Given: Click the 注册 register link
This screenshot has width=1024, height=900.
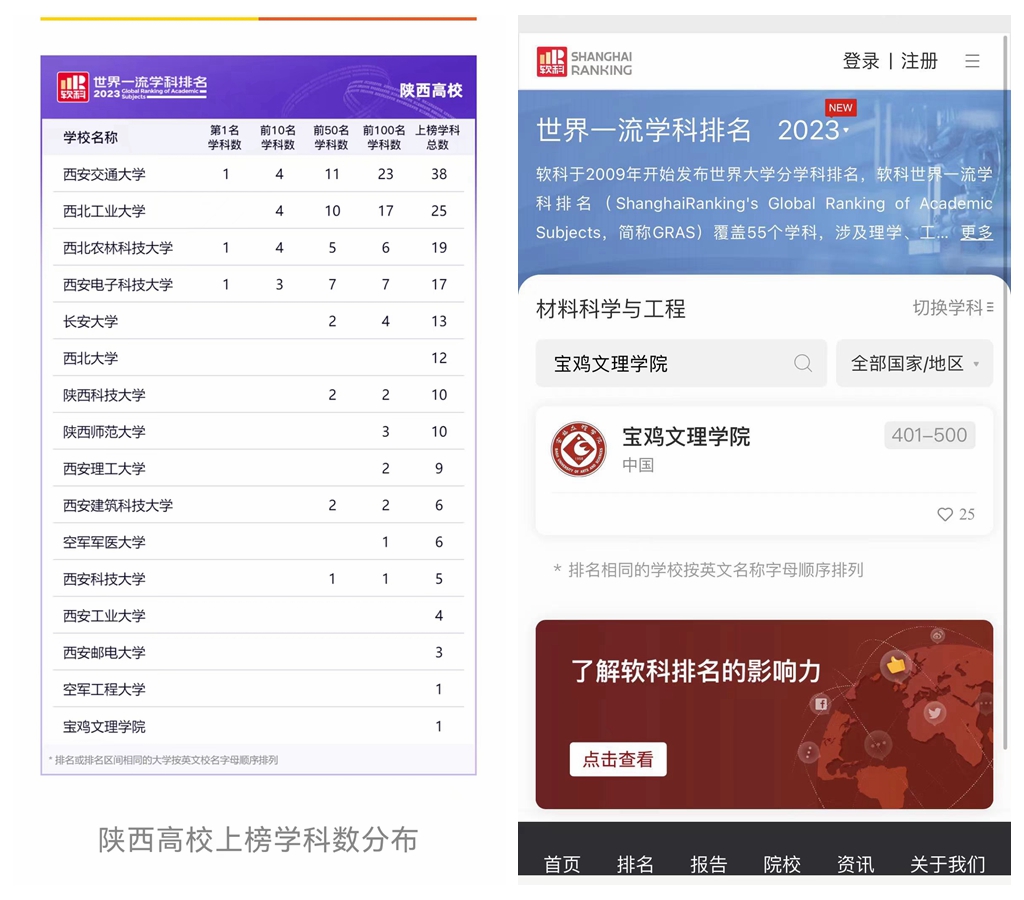Looking at the screenshot, I should coord(919,62).
